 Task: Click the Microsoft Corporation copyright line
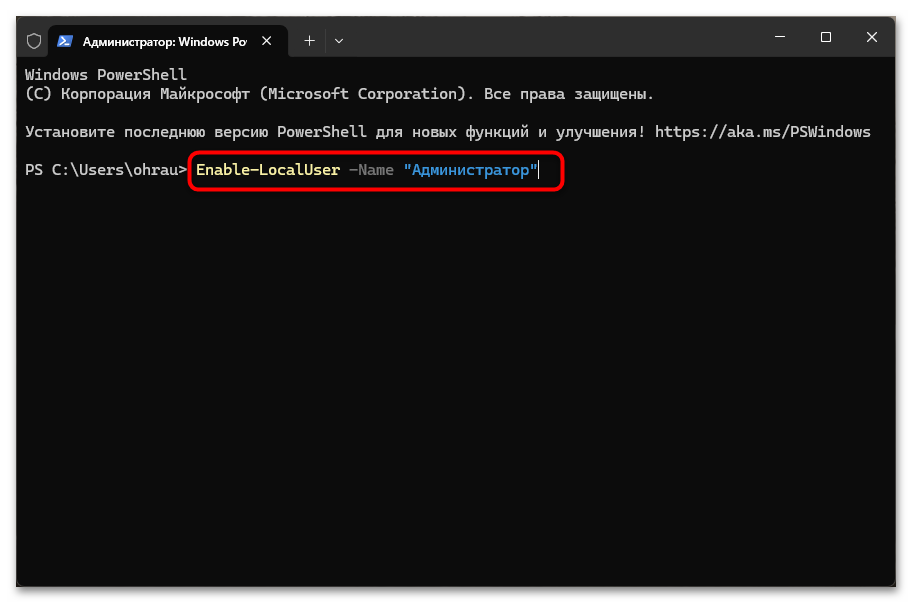(x=339, y=94)
